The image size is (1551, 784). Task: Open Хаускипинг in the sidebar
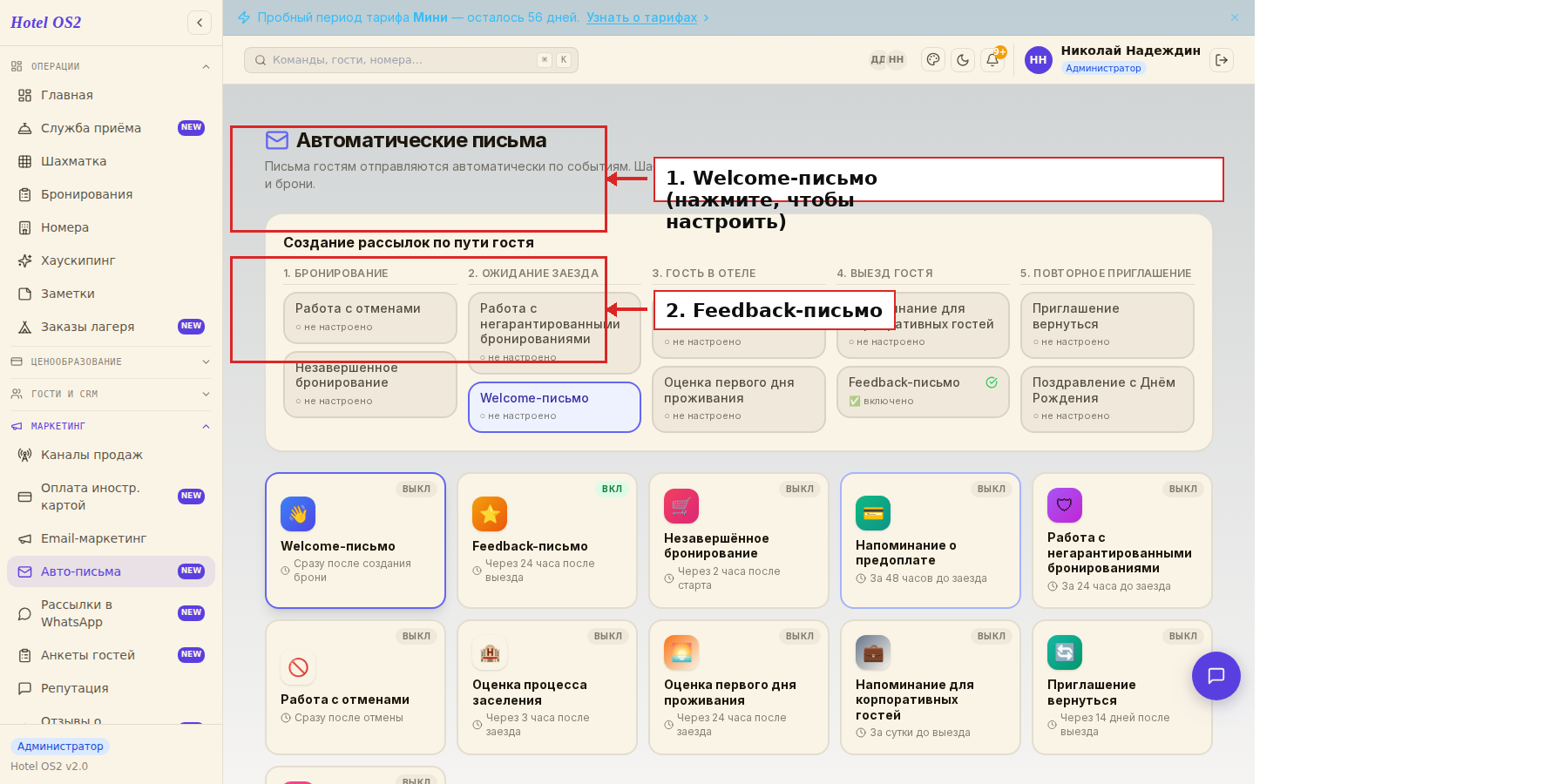(x=111, y=260)
